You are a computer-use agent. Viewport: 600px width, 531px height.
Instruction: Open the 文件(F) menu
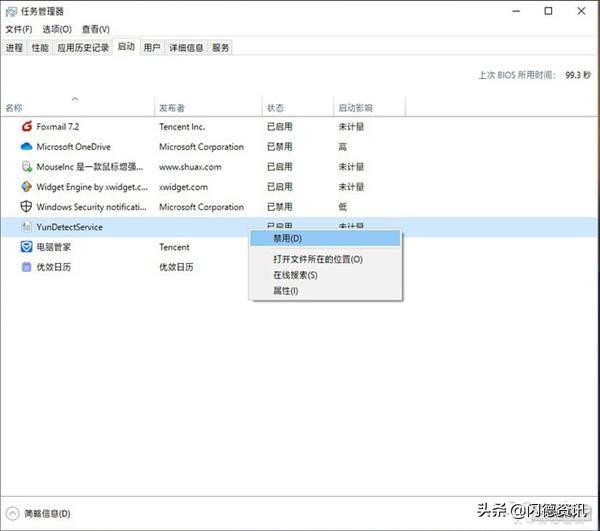18,29
